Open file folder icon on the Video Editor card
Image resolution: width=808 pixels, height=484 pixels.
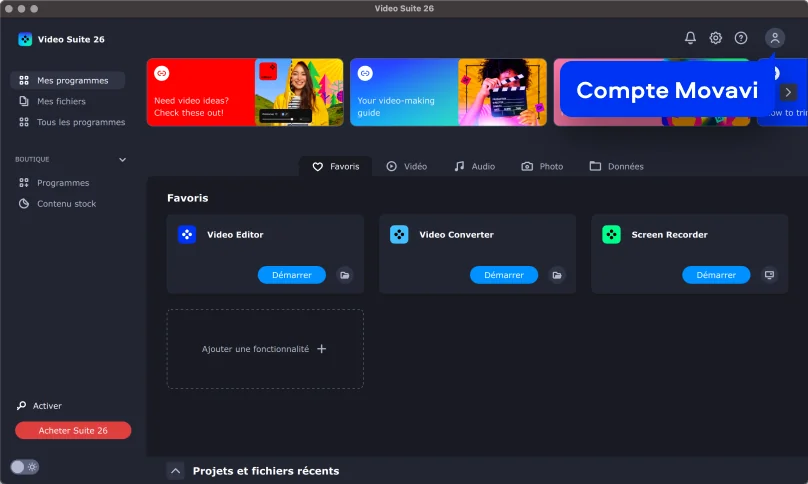coord(345,275)
